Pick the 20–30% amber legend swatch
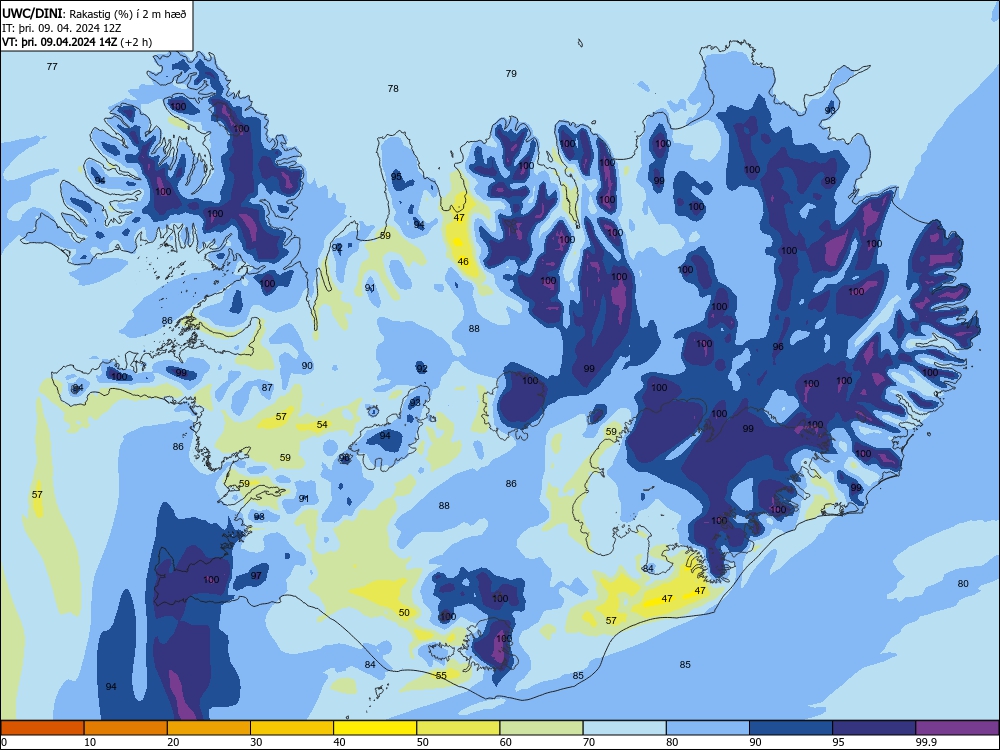 click(209, 728)
